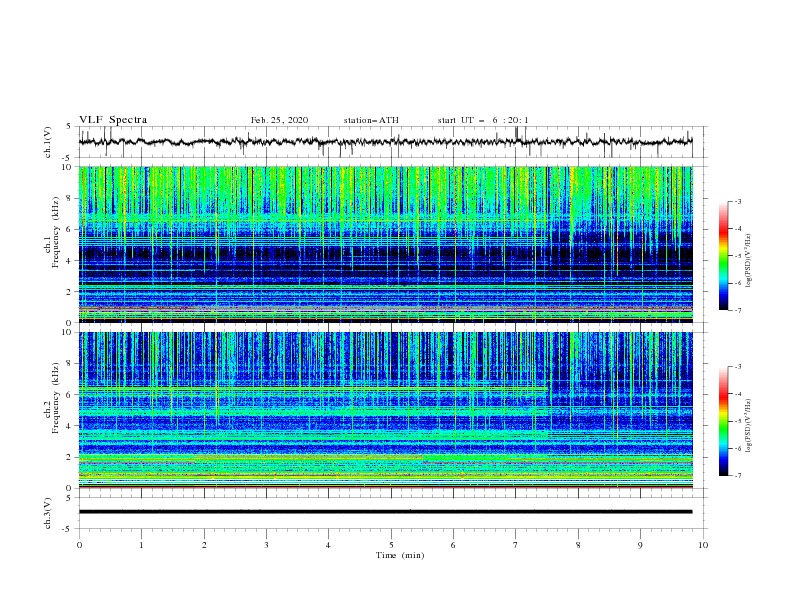The image size is (792, 612).
Task: Click the ch.3 flat voltage trace
Action: (x=385, y=512)
